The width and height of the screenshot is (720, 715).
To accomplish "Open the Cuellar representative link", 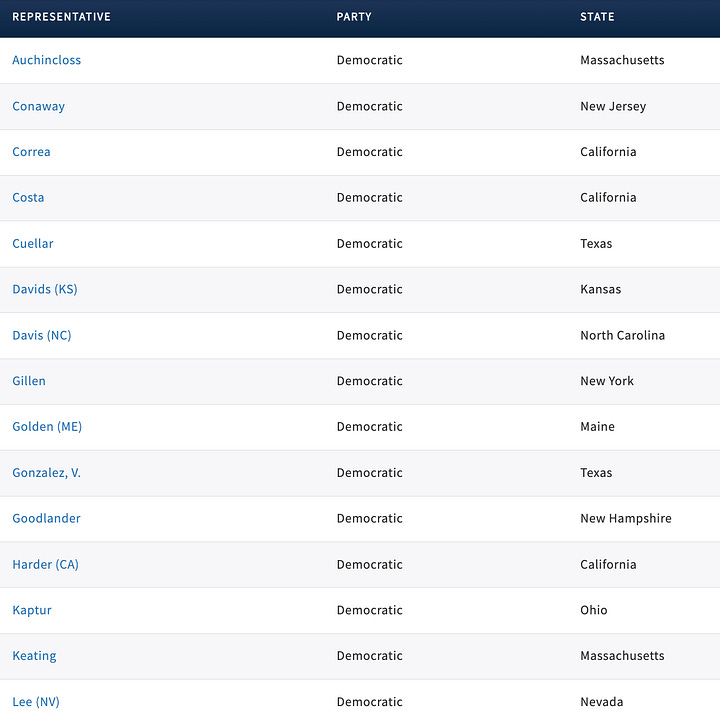I will (33, 243).
